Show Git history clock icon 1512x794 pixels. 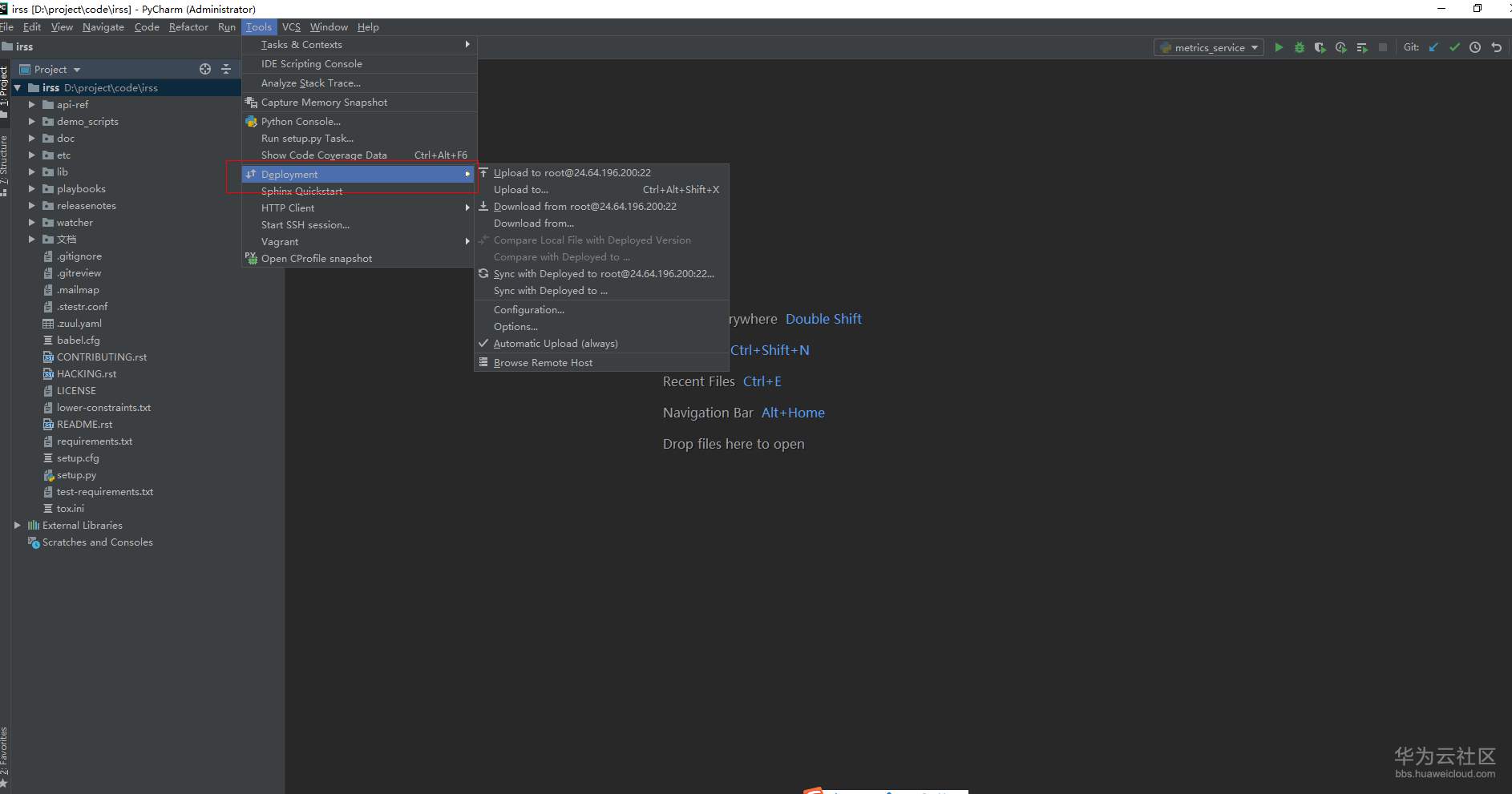(1475, 47)
